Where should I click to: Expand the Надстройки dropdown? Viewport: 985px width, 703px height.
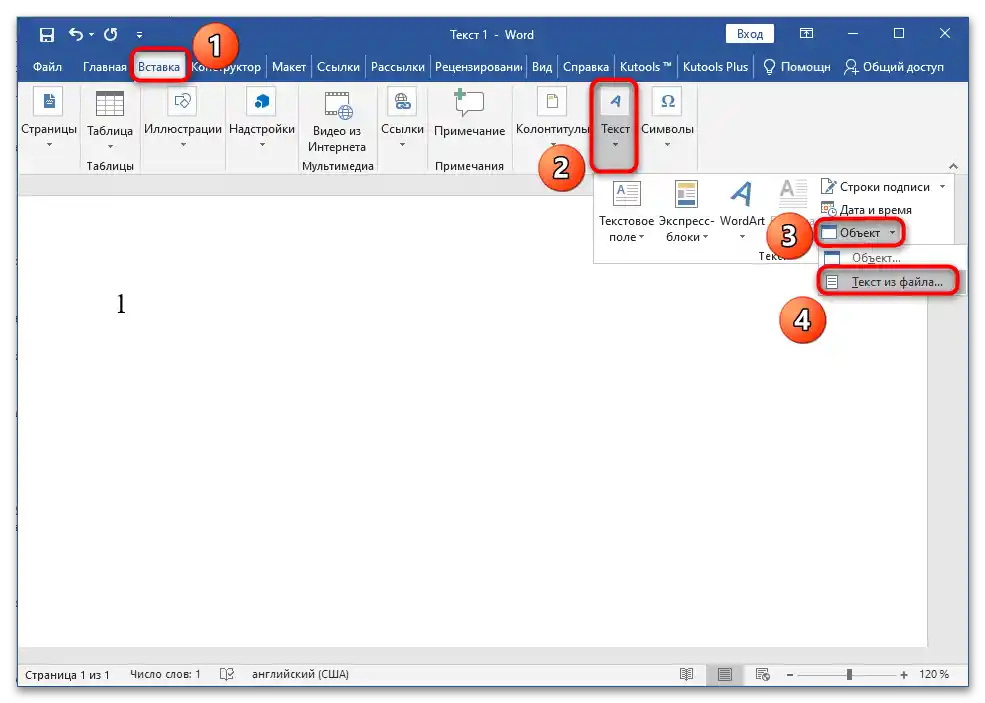click(x=262, y=119)
